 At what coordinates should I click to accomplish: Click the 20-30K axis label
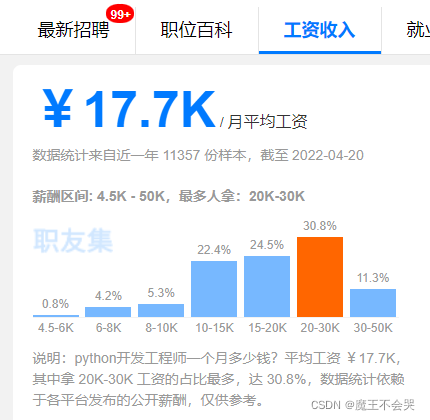[320, 328]
